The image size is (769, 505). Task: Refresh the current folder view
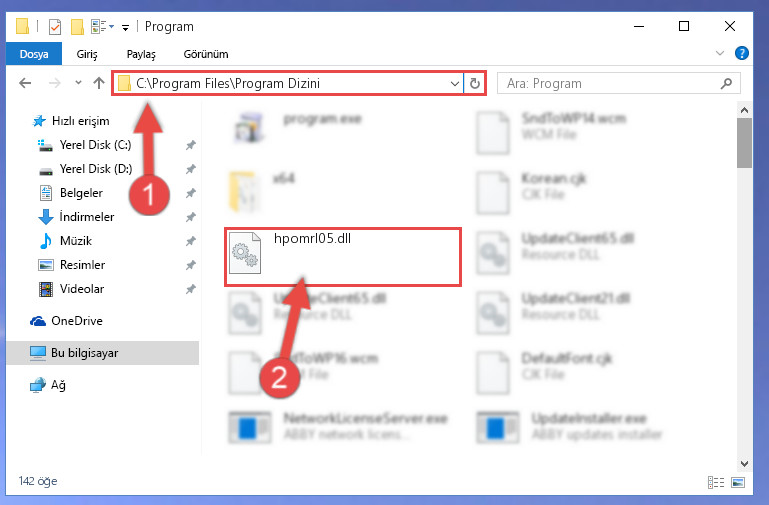tap(475, 83)
